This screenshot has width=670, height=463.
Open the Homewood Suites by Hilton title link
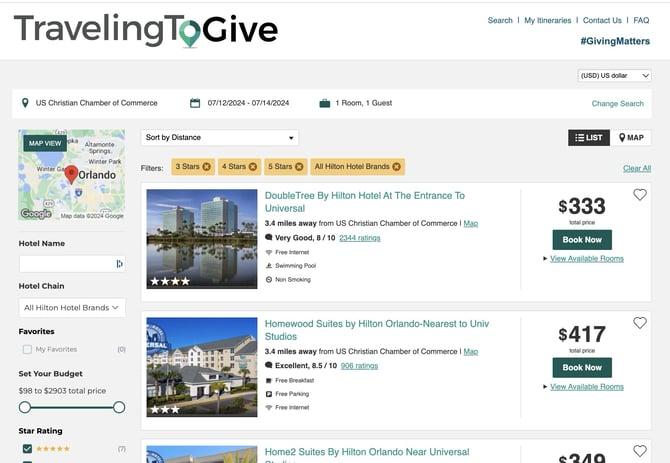click(x=377, y=330)
